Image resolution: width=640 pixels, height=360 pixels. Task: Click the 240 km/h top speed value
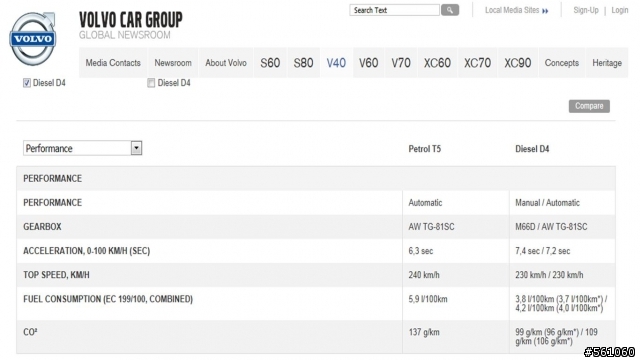pyautogui.click(x=424, y=275)
